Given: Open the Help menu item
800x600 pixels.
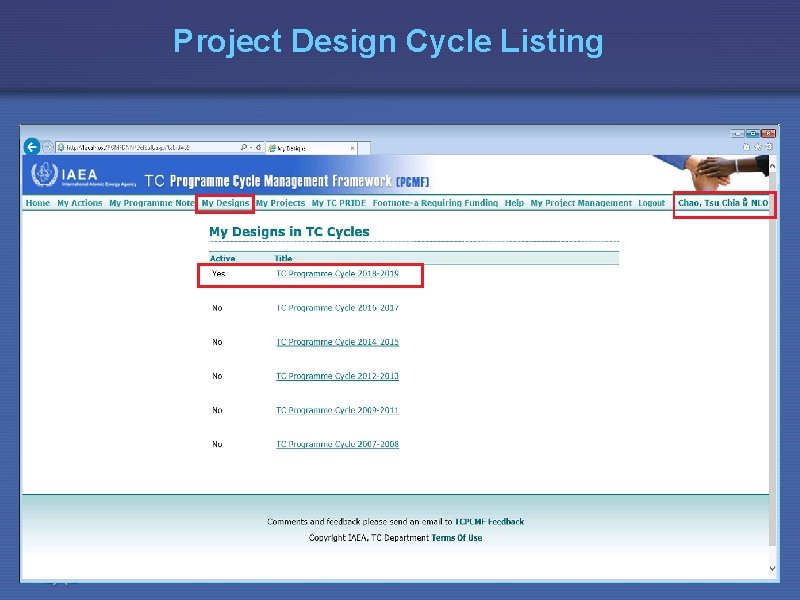Looking at the screenshot, I should pos(516,203).
